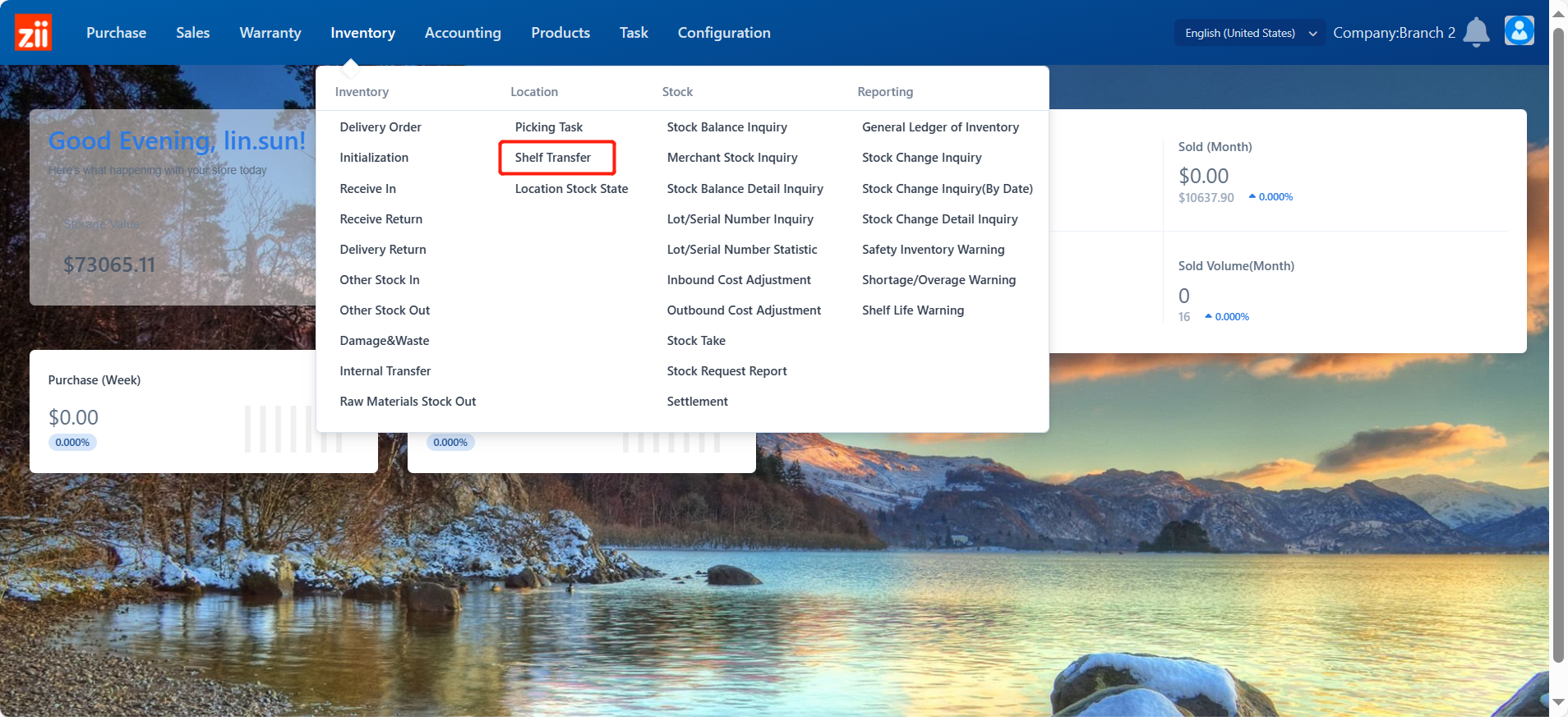Select Stock Change Inquiry(By Date)
1568x717 pixels.
pos(948,189)
